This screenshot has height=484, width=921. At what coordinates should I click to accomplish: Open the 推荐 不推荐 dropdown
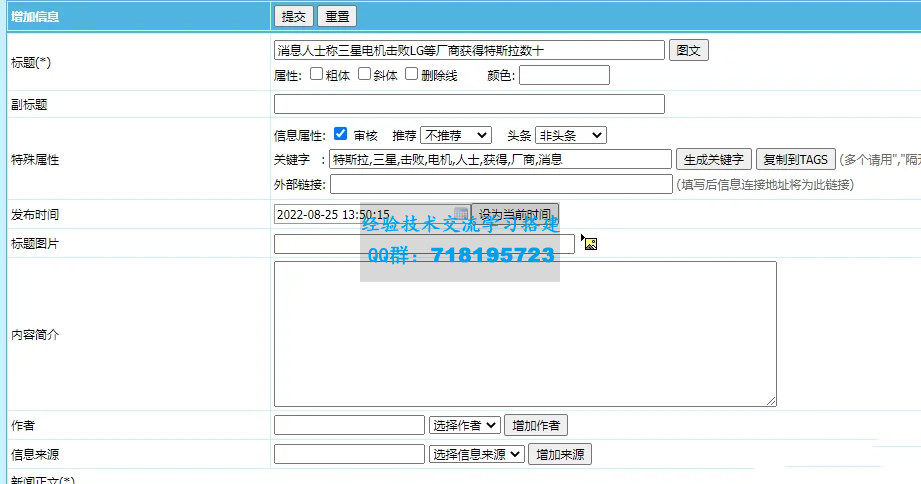coord(456,136)
